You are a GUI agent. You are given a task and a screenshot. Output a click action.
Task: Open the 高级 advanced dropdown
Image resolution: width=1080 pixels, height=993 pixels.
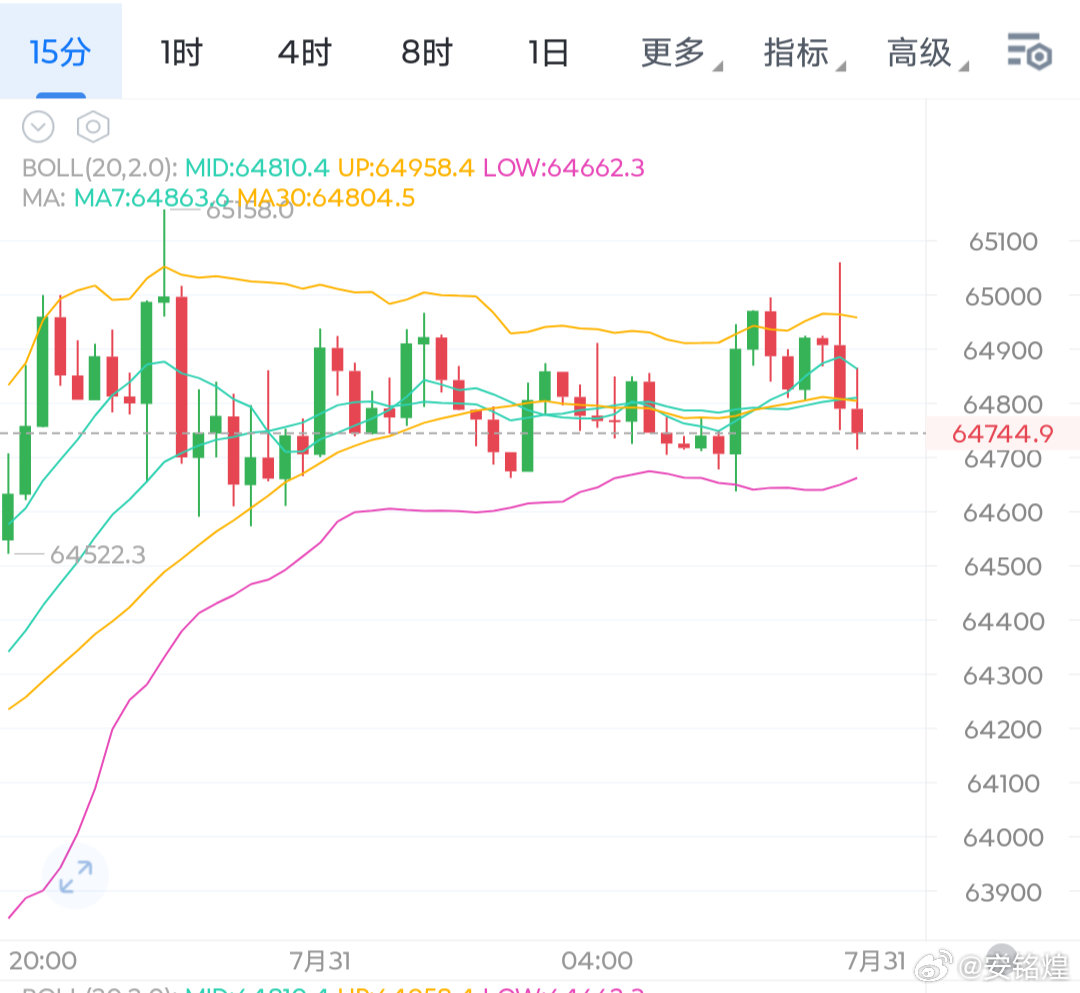(x=927, y=53)
